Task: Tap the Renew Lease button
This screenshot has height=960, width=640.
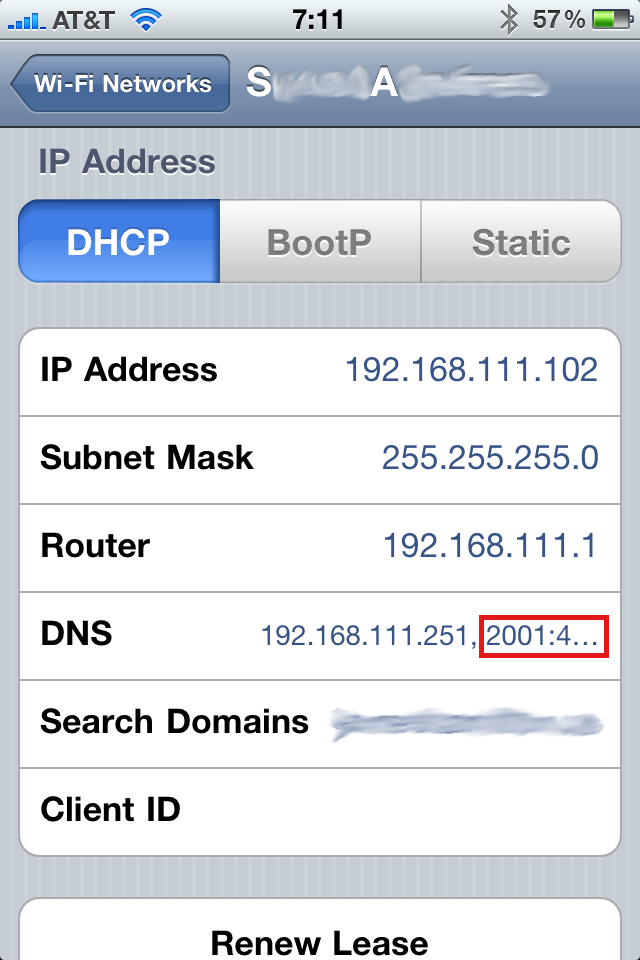Action: (320, 931)
